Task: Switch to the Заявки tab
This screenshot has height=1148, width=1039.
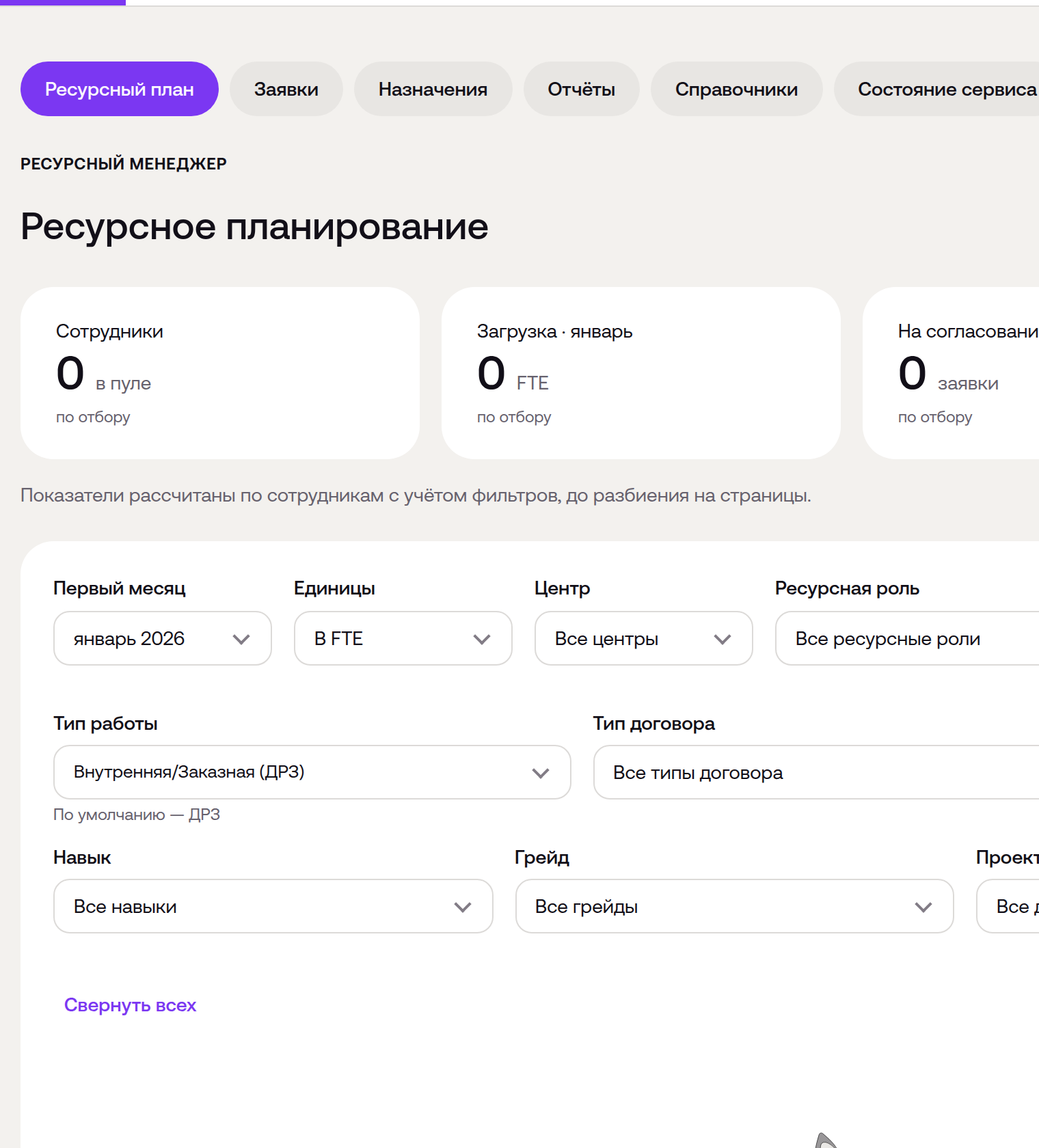Action: 286,89
